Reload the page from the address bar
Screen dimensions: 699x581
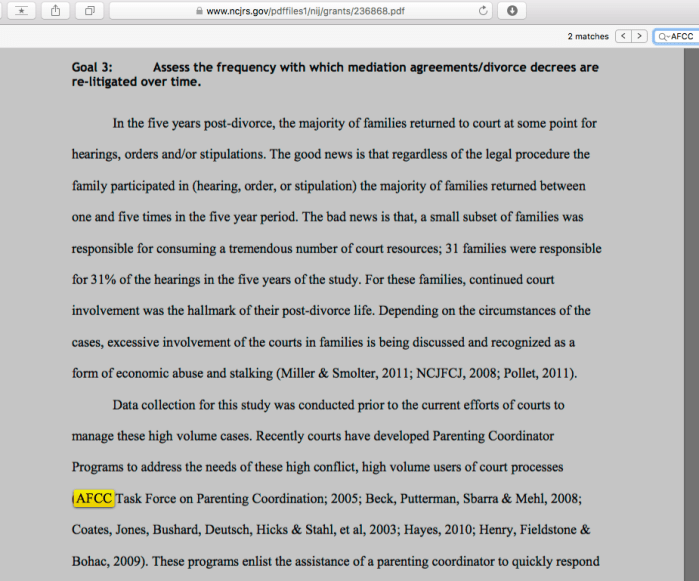[x=484, y=11]
